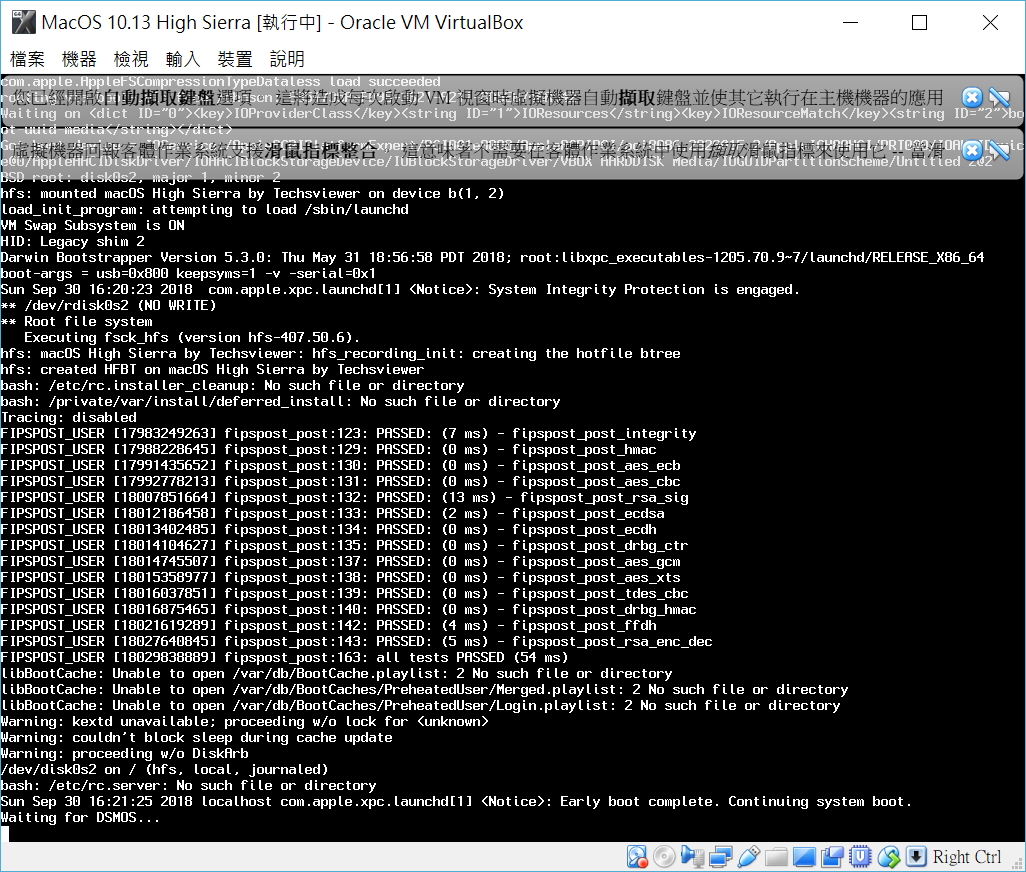Click 'Tracing: disabled' line

(69, 417)
